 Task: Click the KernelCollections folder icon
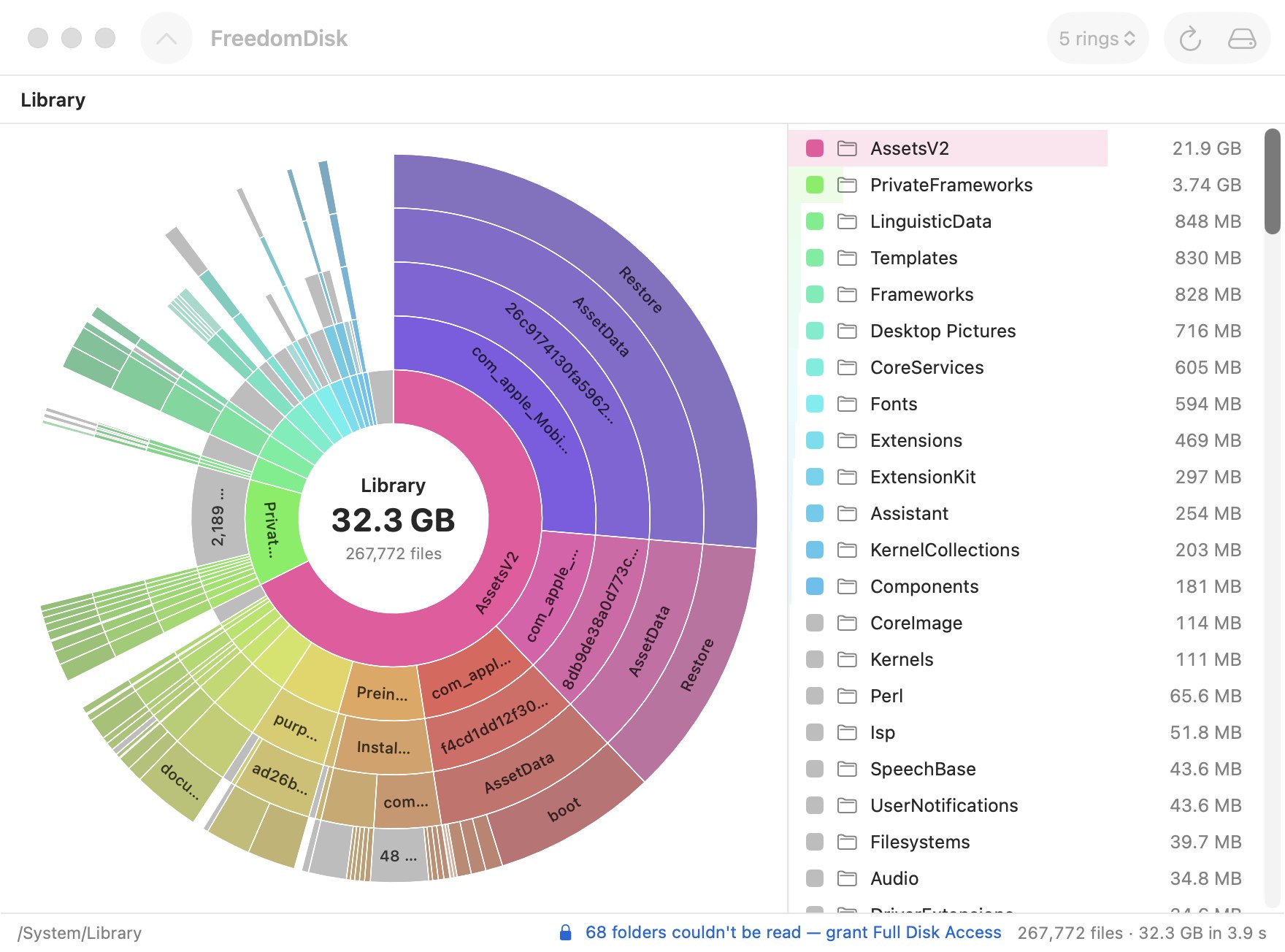[847, 550]
